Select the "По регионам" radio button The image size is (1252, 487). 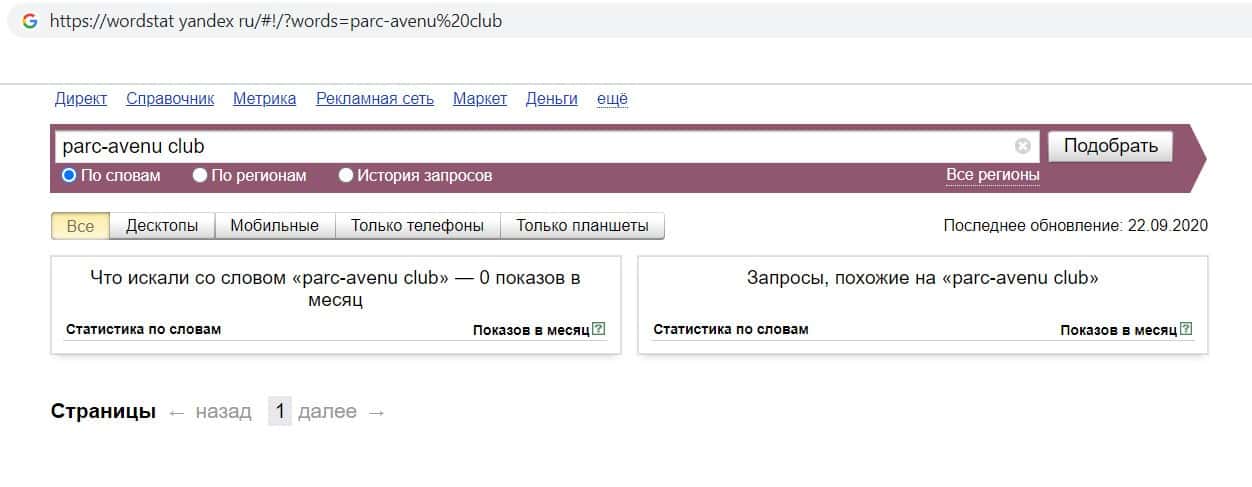[x=200, y=175]
